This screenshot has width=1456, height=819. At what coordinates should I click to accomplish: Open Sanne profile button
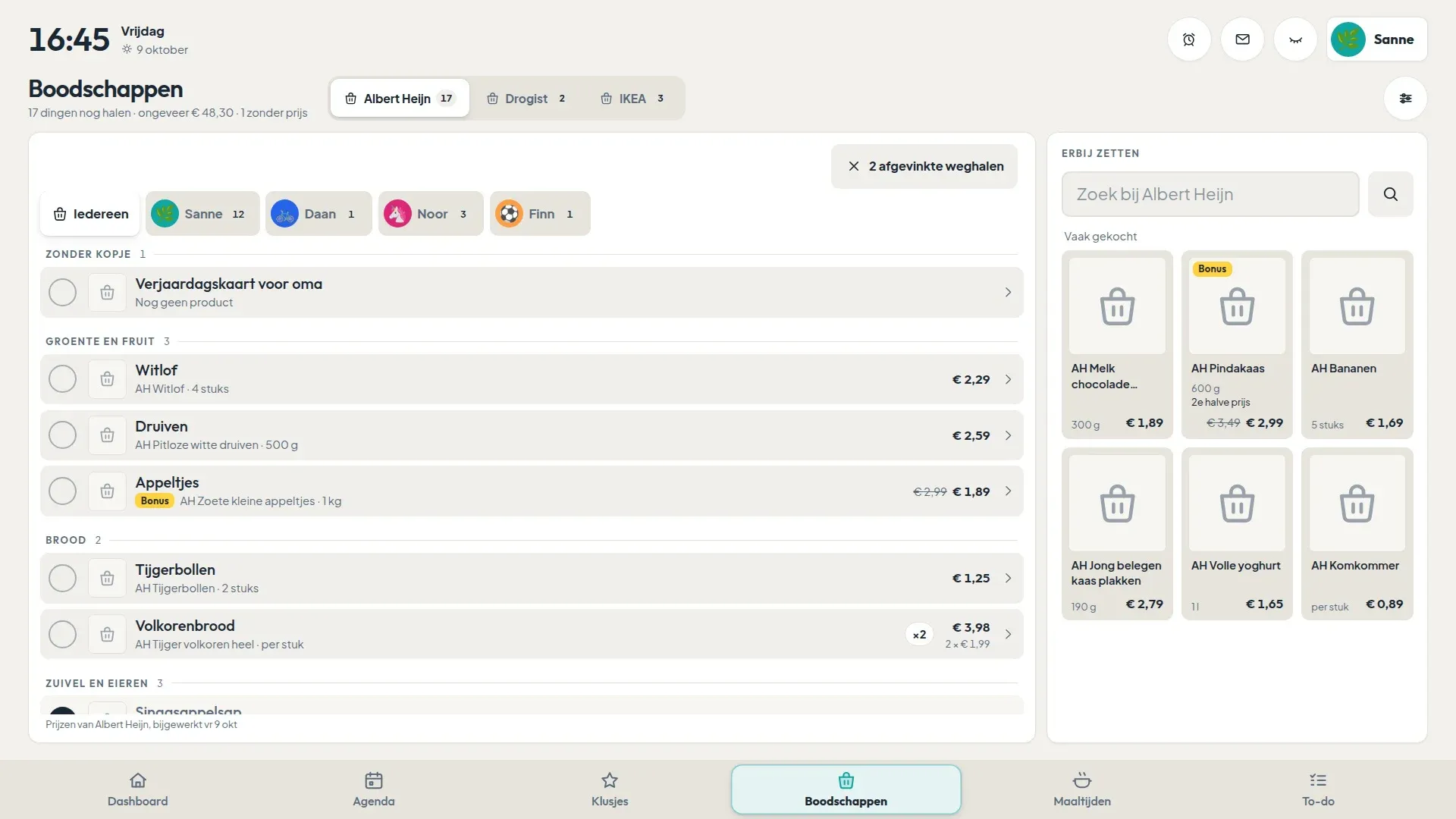[1377, 39]
